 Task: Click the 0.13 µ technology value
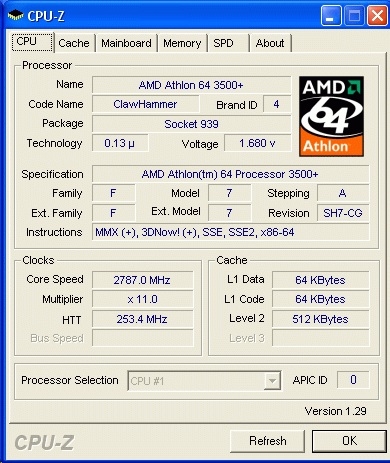pyautogui.click(x=120, y=143)
